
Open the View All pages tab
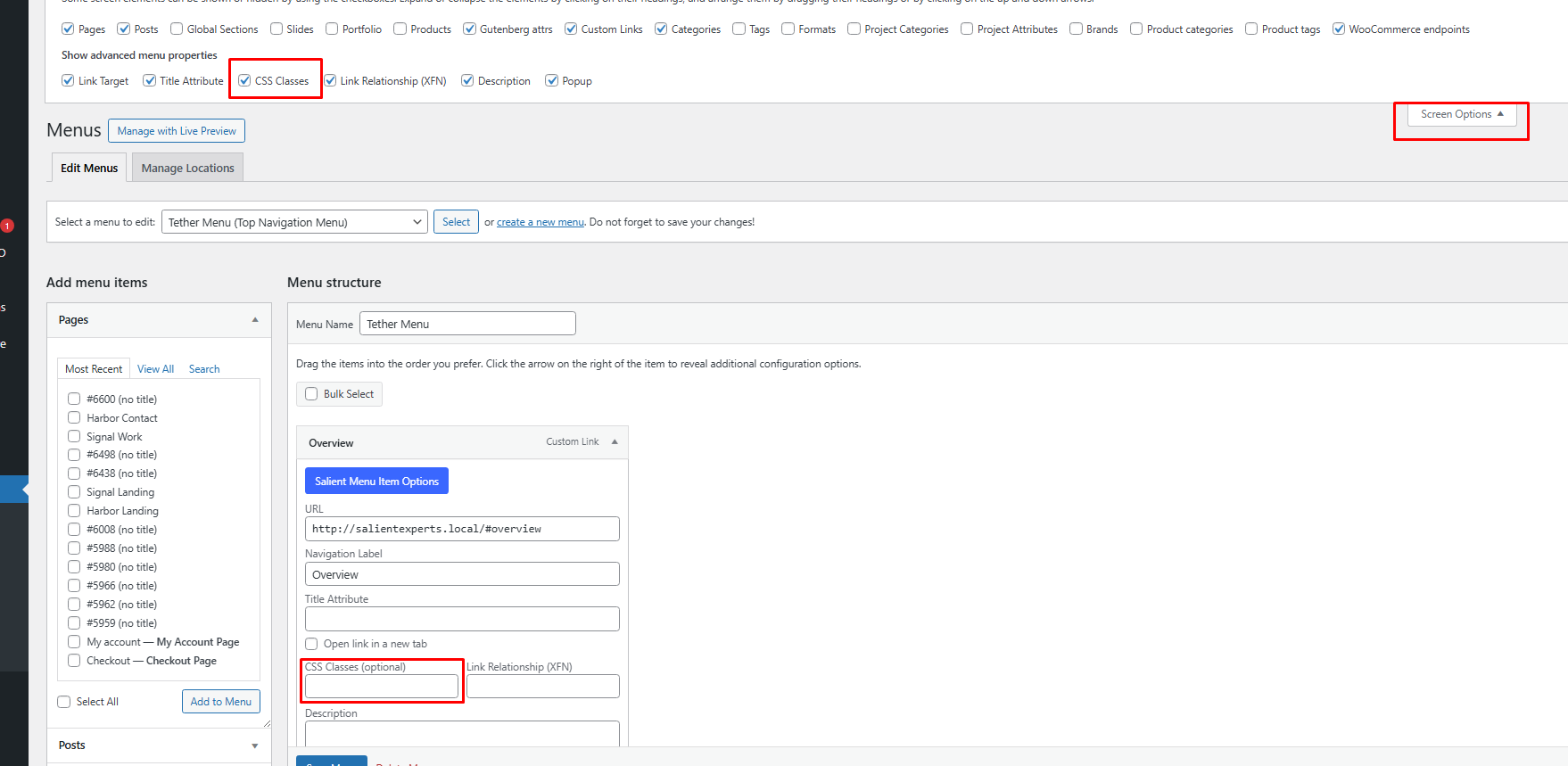[x=155, y=369]
